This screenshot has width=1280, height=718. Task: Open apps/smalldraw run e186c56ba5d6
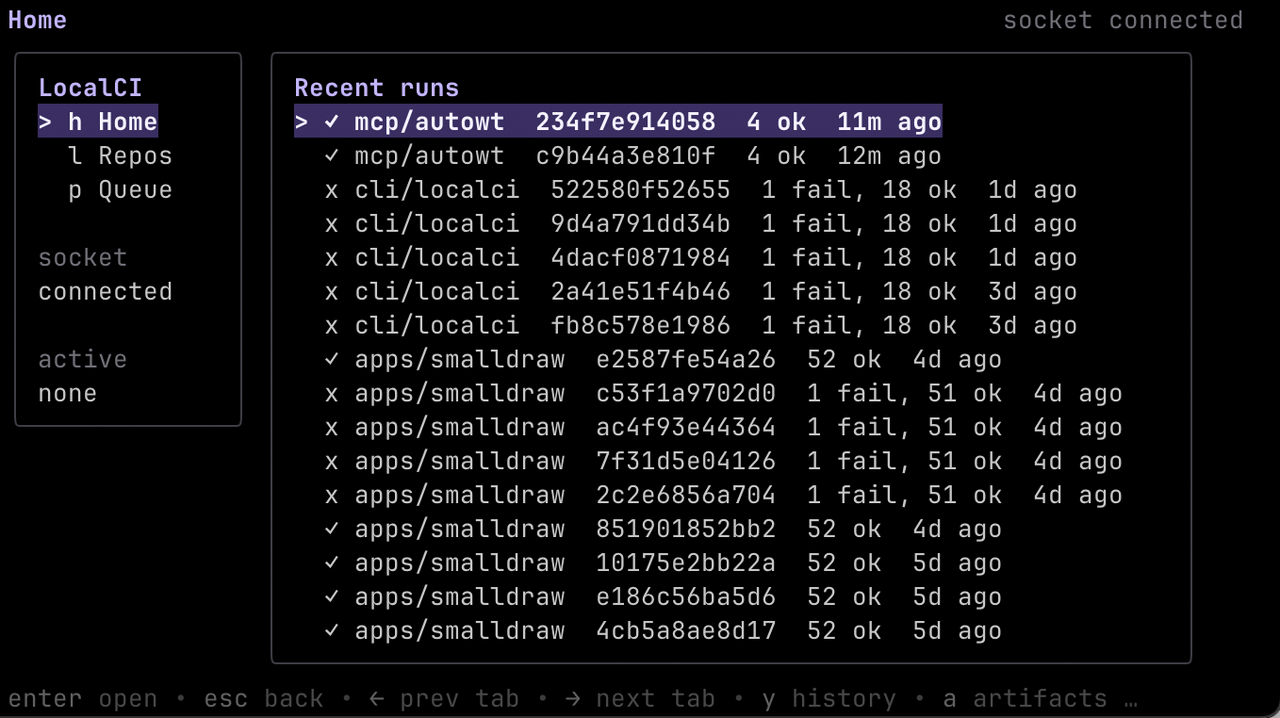[662, 598]
